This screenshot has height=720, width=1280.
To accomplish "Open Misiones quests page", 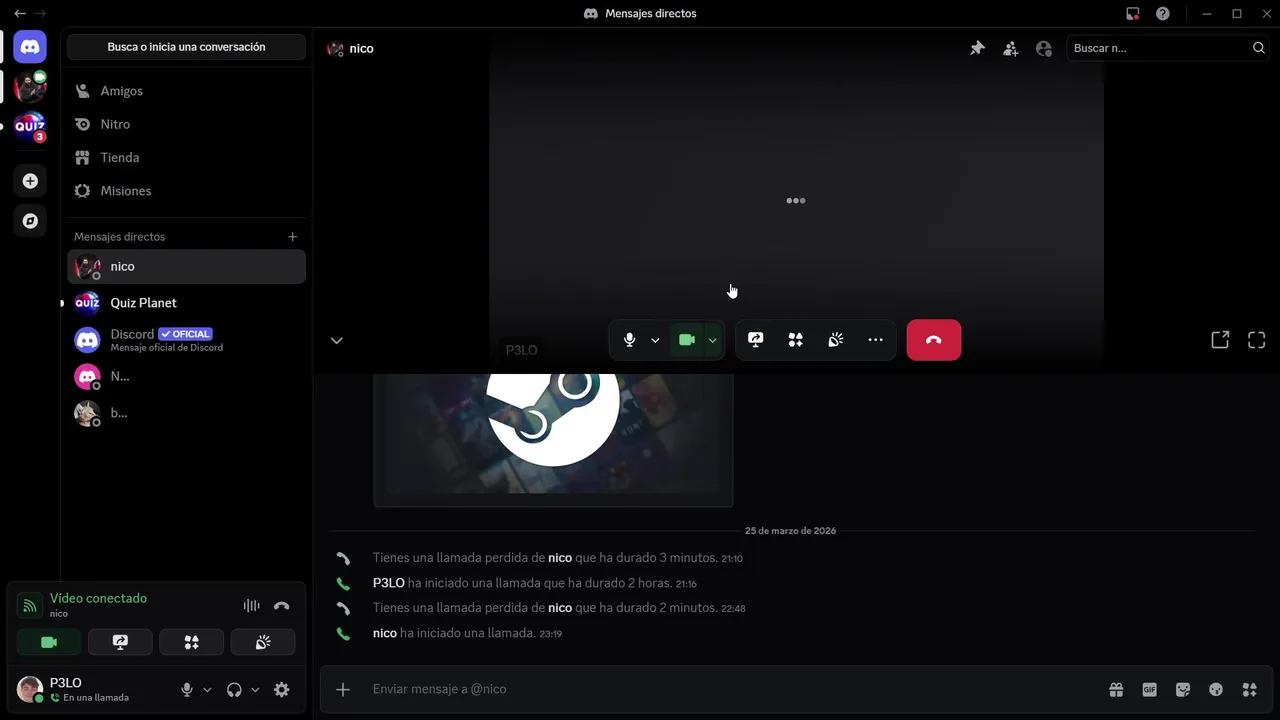I will (186, 191).
